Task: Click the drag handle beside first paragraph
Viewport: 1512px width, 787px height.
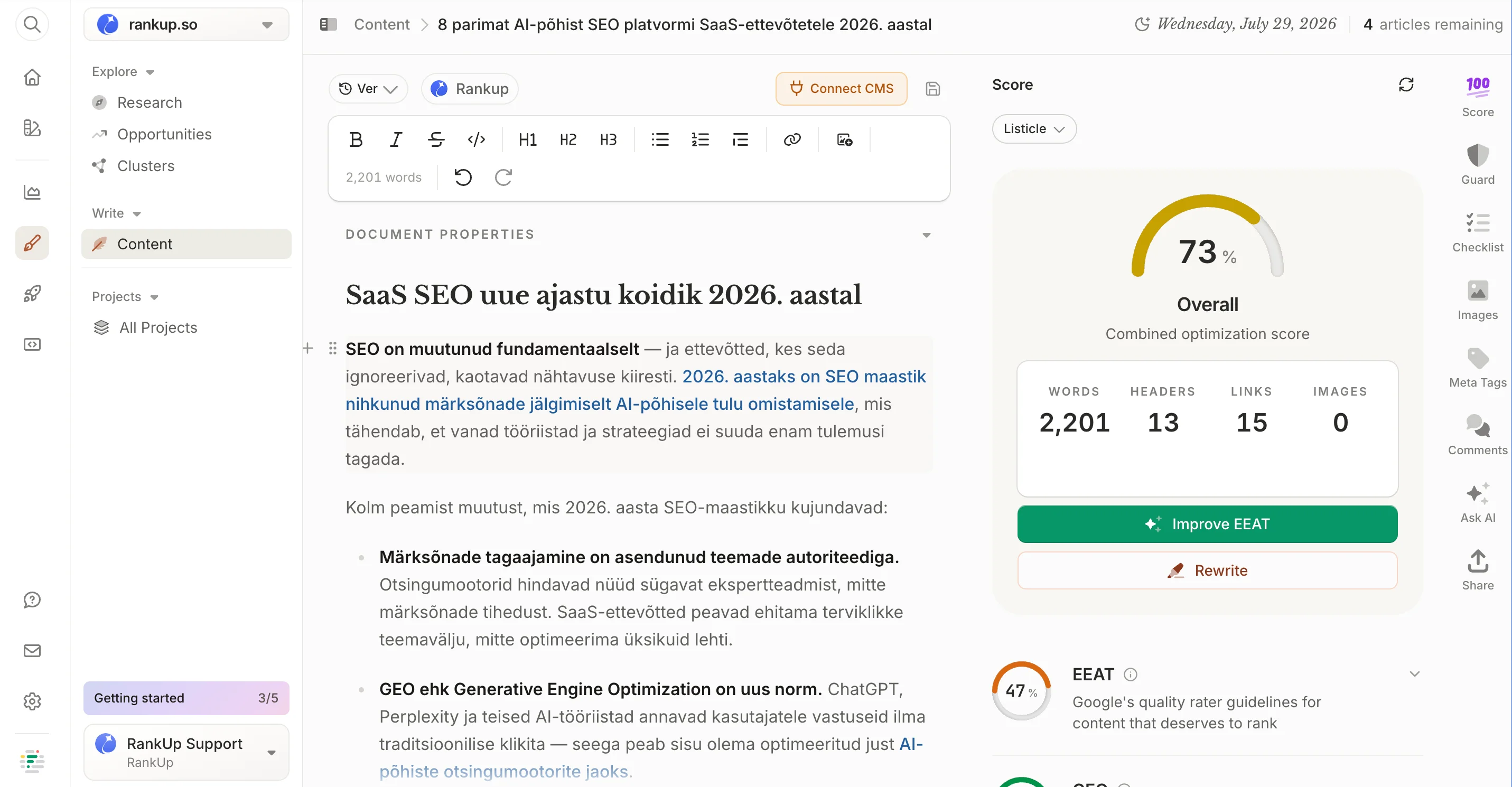Action: (332, 349)
